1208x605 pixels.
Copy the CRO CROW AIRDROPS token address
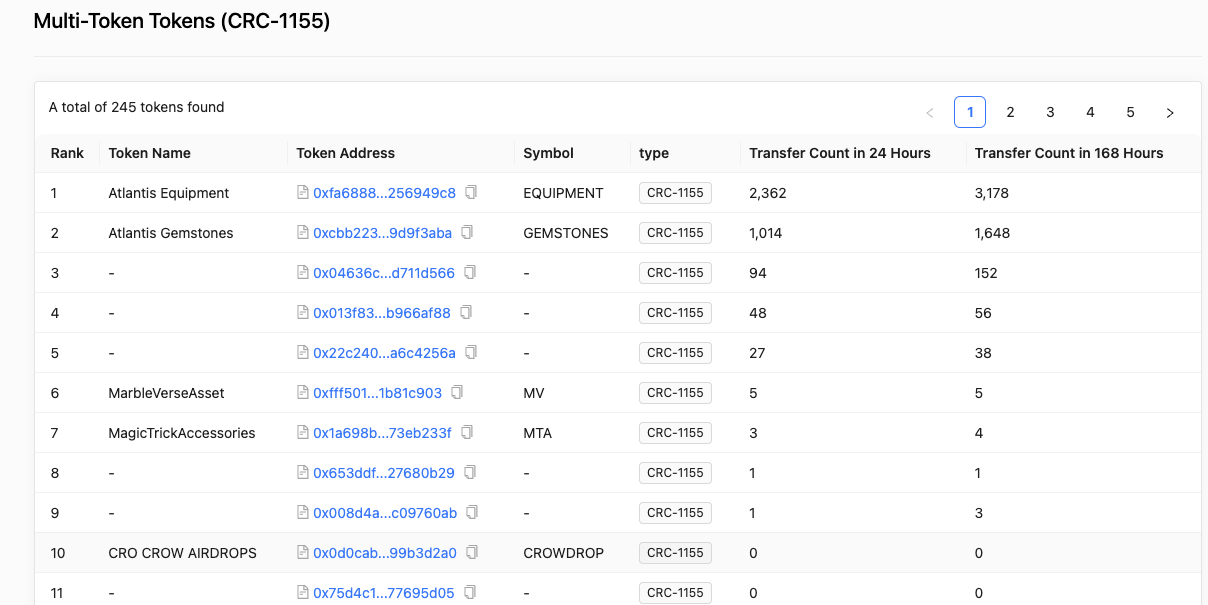[x=471, y=551]
